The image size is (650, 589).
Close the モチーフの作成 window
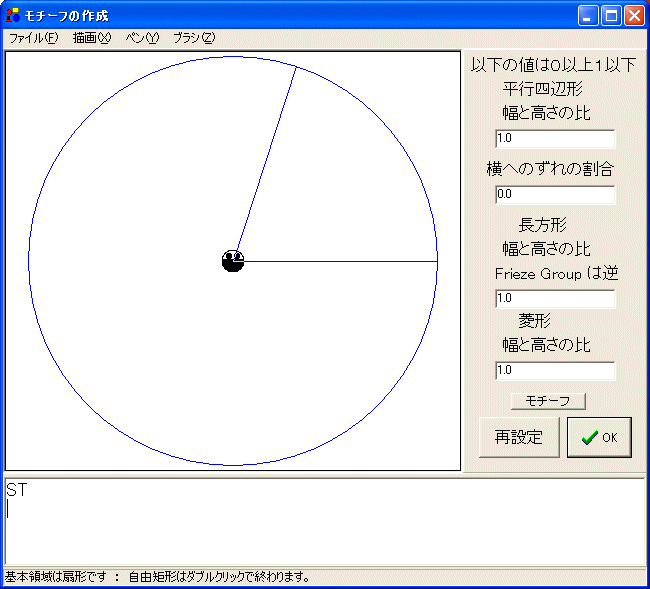[x=634, y=16]
